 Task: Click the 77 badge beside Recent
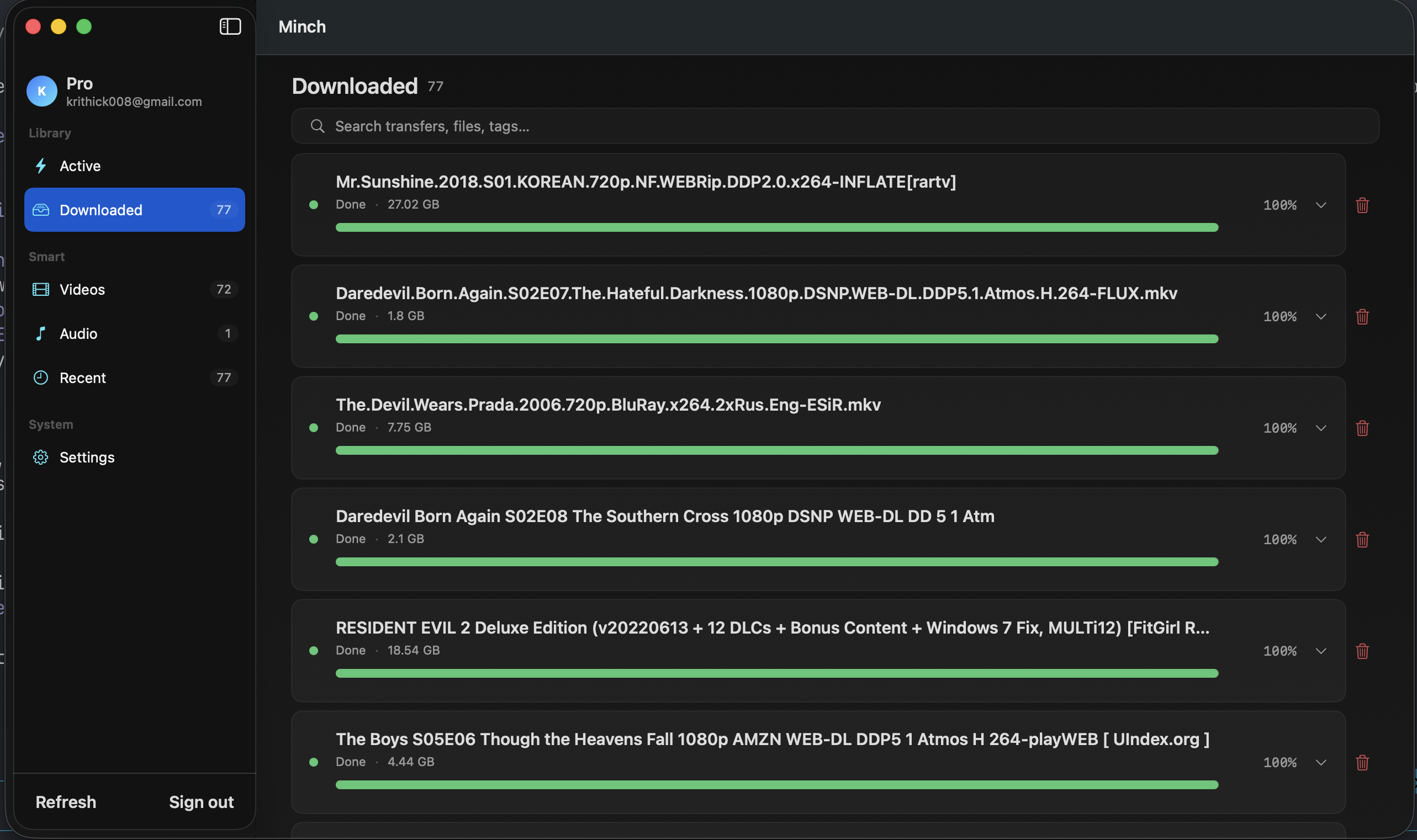(x=224, y=378)
